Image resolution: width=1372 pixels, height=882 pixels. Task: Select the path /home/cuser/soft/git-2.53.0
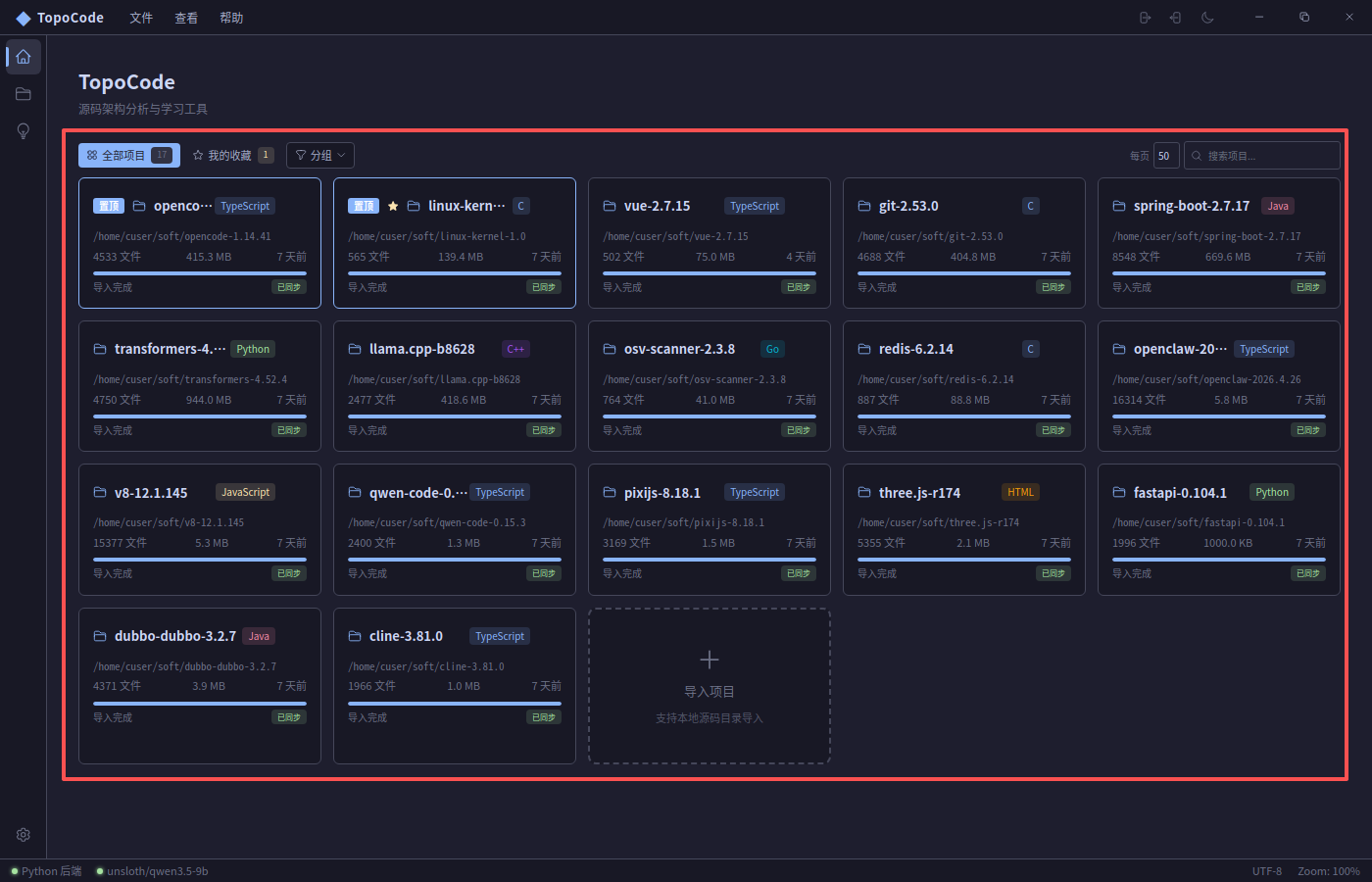point(930,236)
